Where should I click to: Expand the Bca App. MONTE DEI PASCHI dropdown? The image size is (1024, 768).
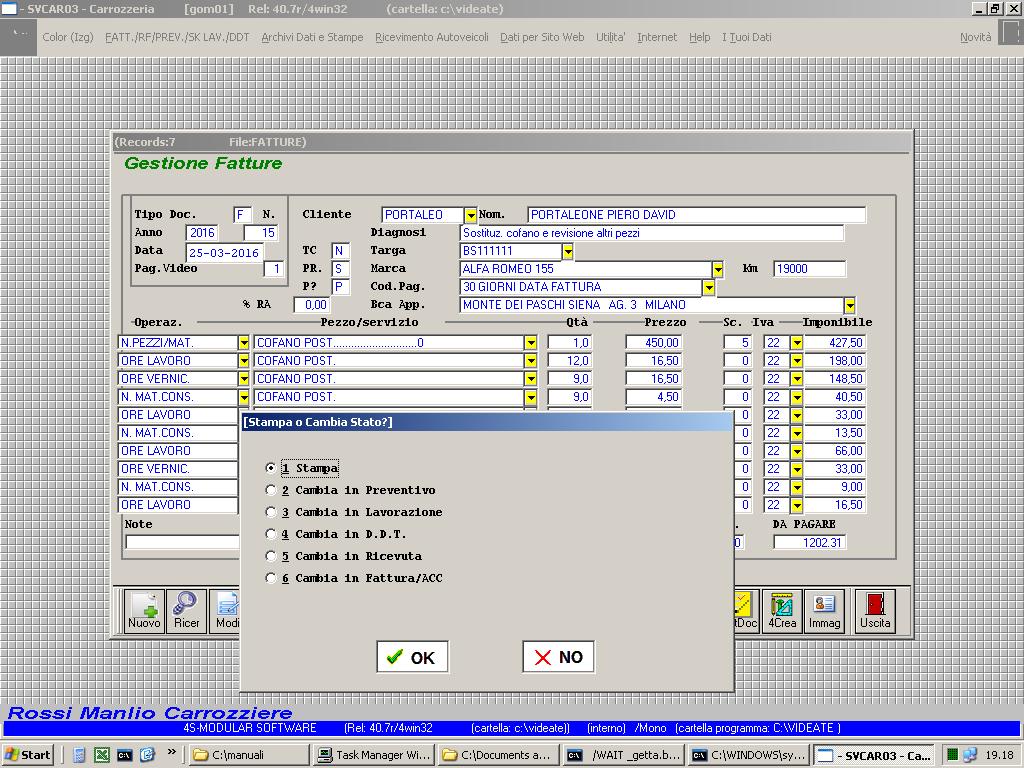849,305
